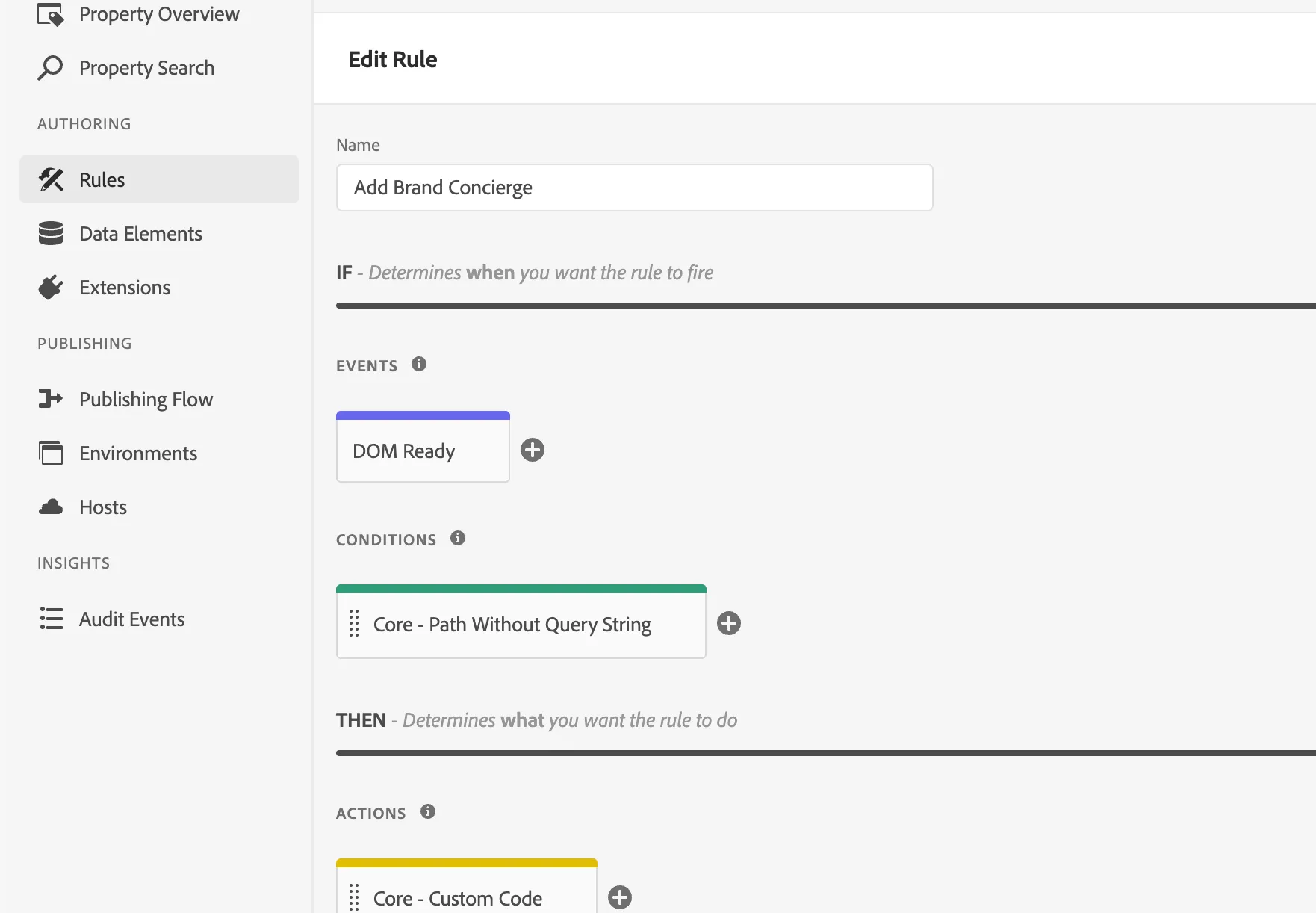Click the Property Search magnifier icon
This screenshot has width=1316, height=913.
[x=50, y=68]
